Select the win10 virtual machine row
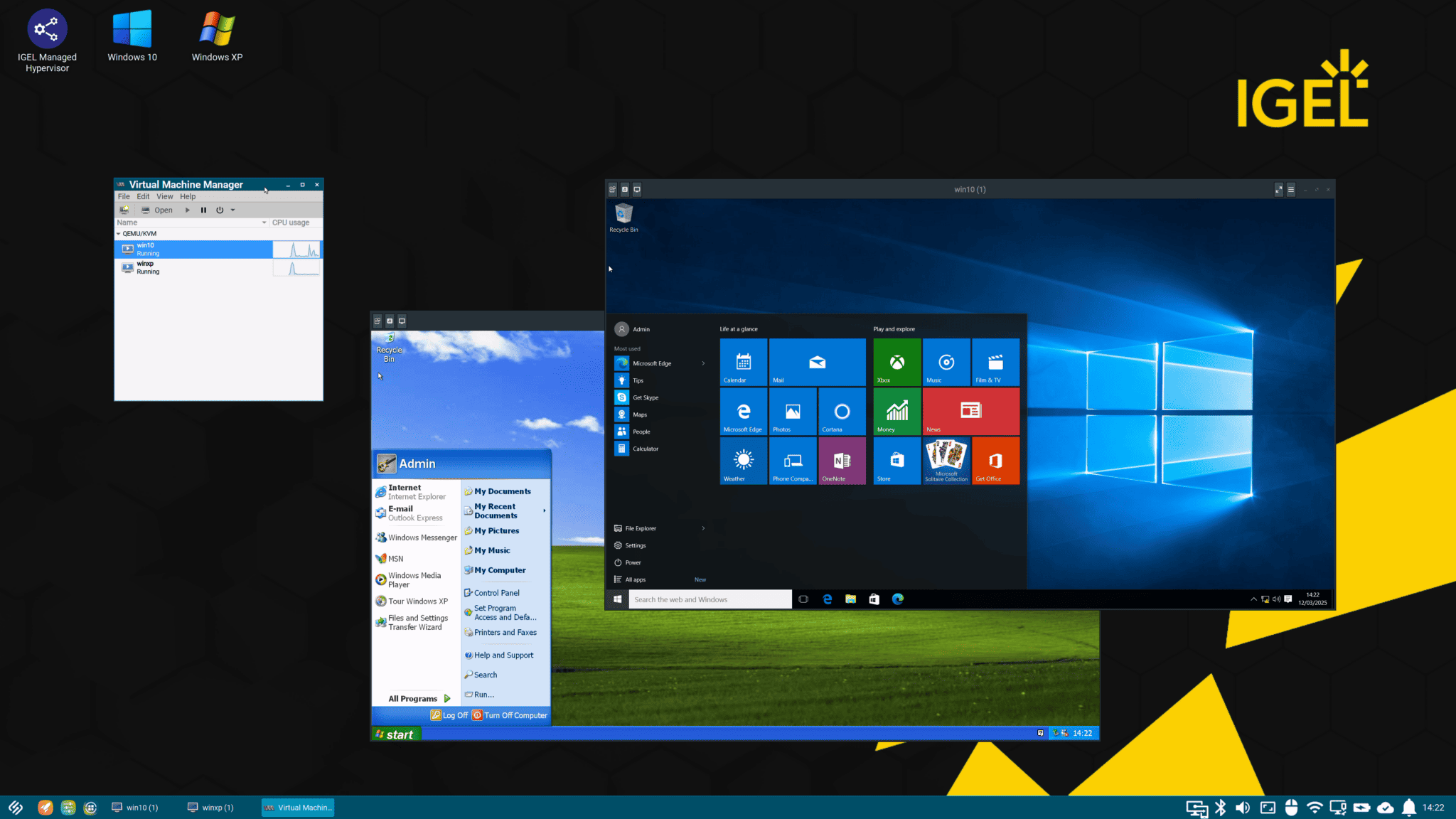1456x819 pixels. 218,250
